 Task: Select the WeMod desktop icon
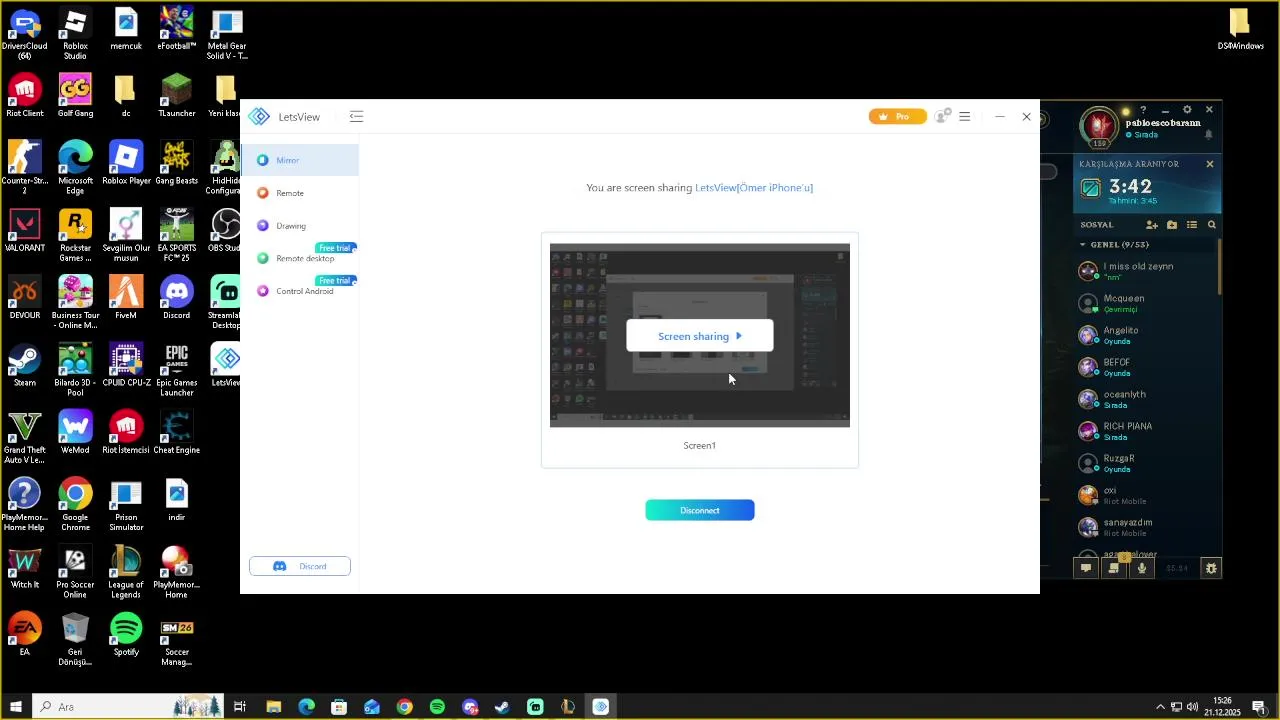[75, 432]
